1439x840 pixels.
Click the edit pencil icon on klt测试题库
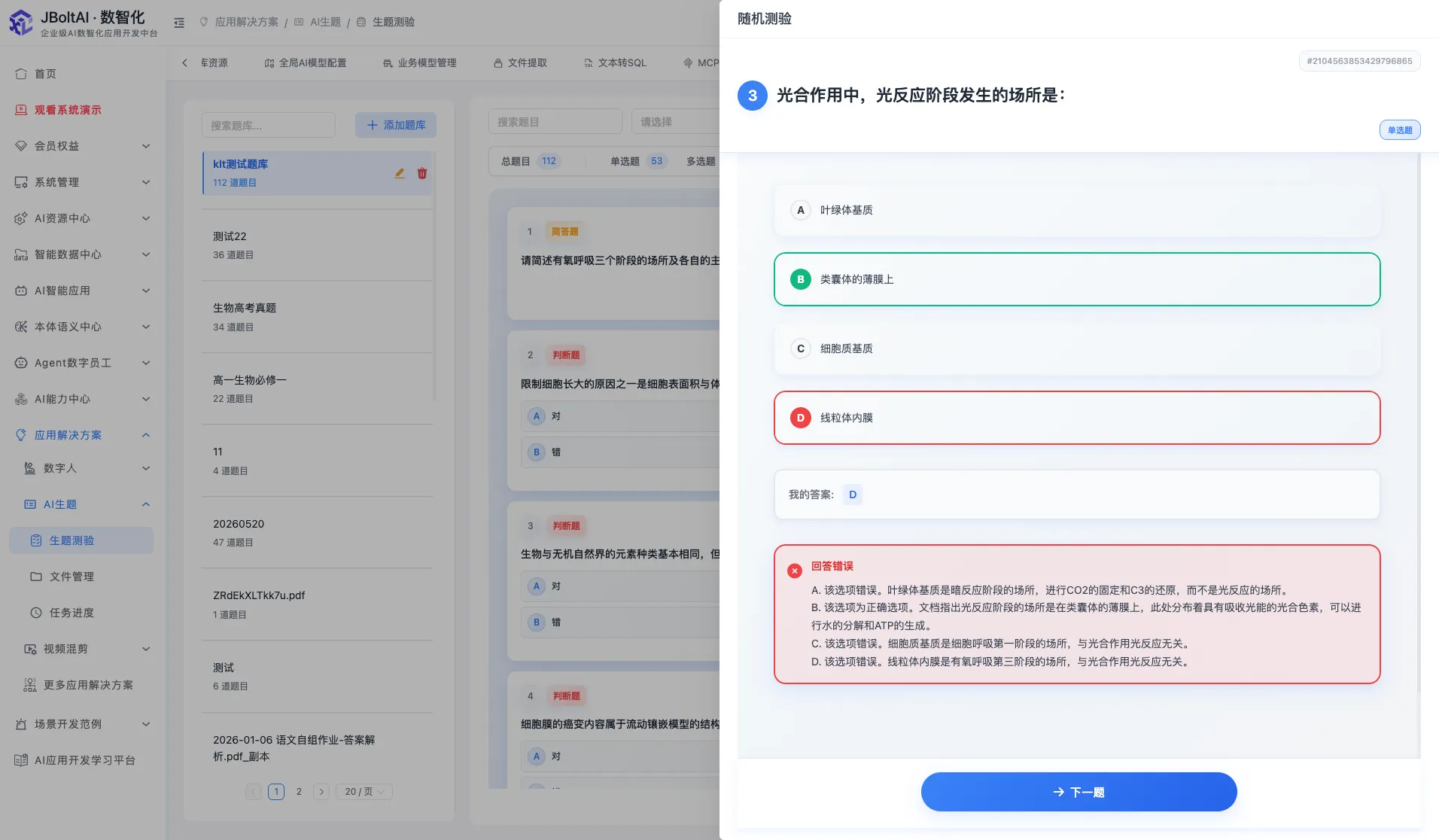tap(400, 173)
